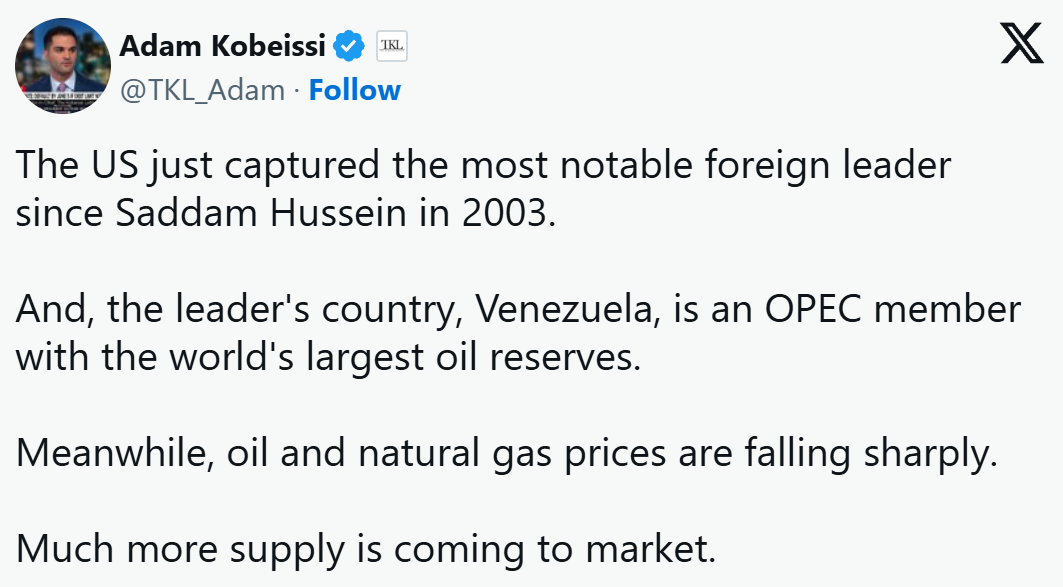Open Adam Kobeissi's profile photo
Image resolution: width=1063 pixels, height=587 pixels.
point(62,65)
